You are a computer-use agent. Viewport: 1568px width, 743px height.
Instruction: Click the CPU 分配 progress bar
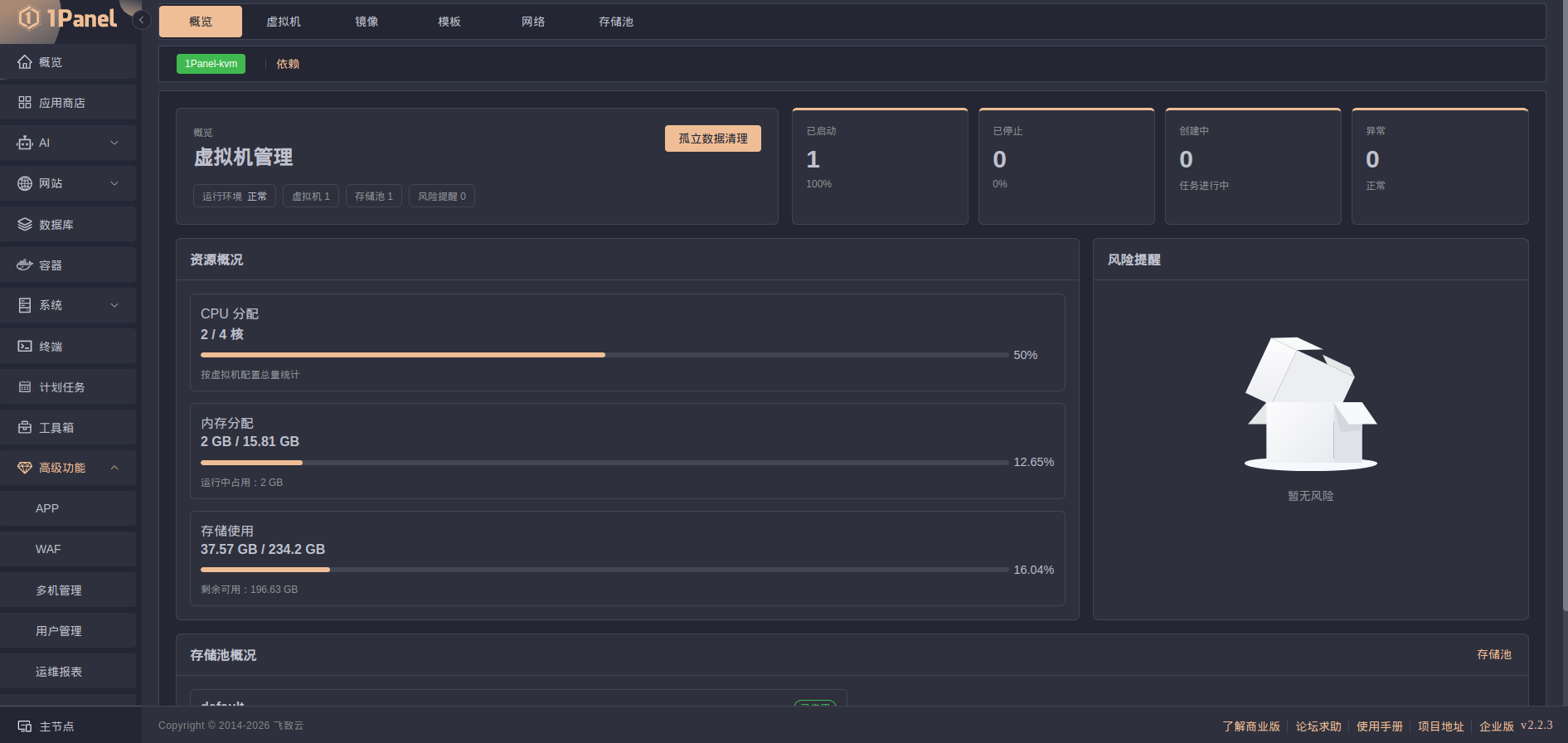pyautogui.click(x=604, y=355)
